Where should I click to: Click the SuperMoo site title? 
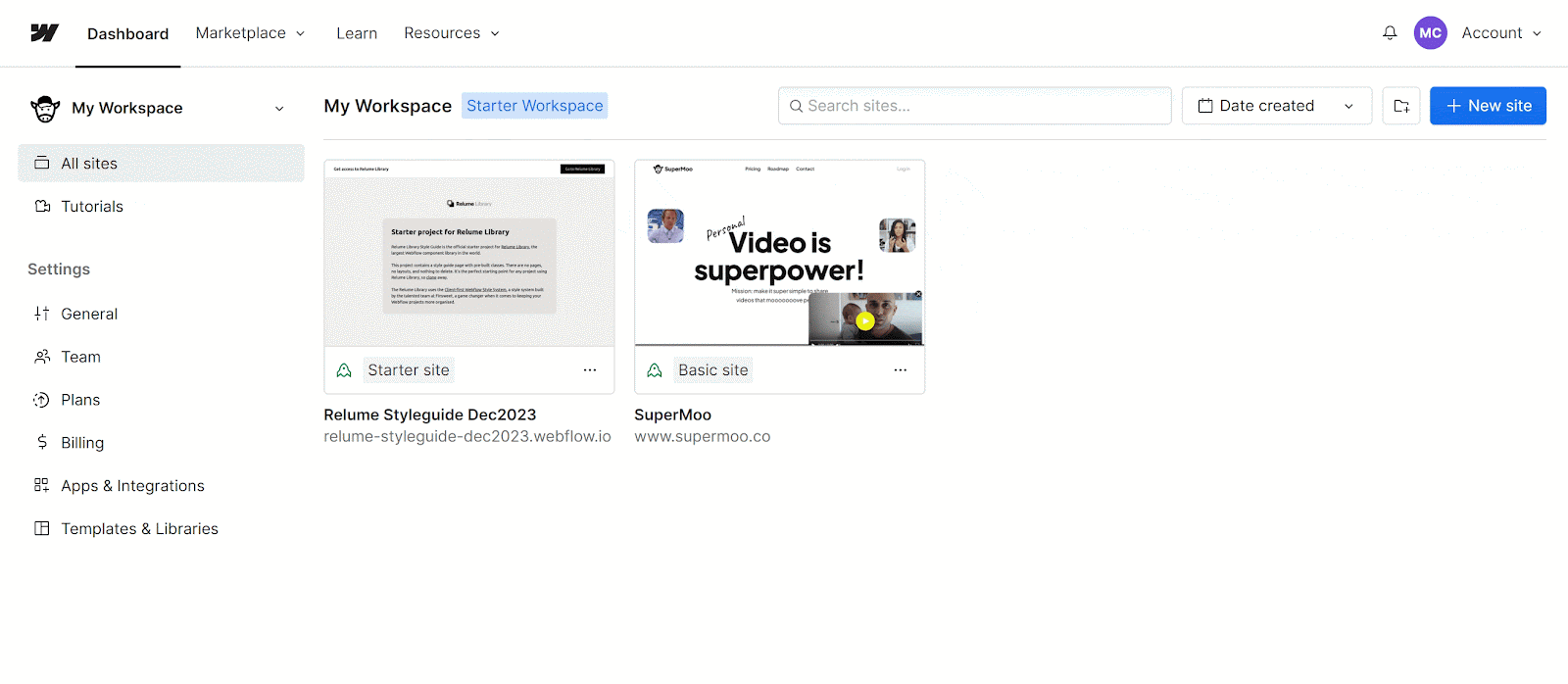point(673,415)
